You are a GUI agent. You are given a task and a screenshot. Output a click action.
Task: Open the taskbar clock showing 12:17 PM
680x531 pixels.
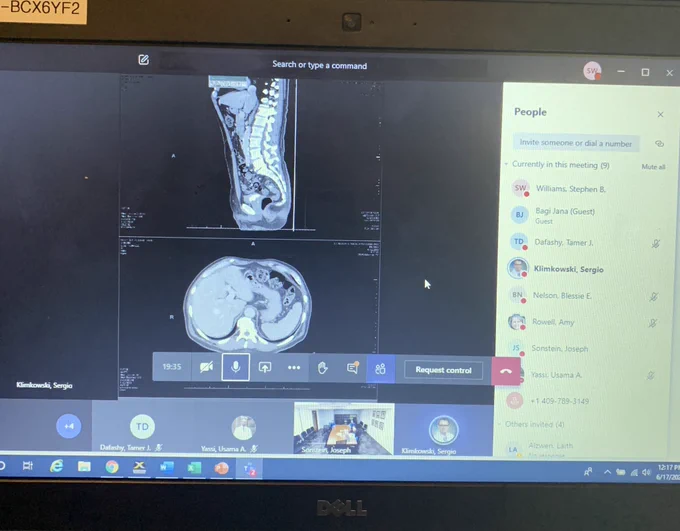click(x=668, y=472)
